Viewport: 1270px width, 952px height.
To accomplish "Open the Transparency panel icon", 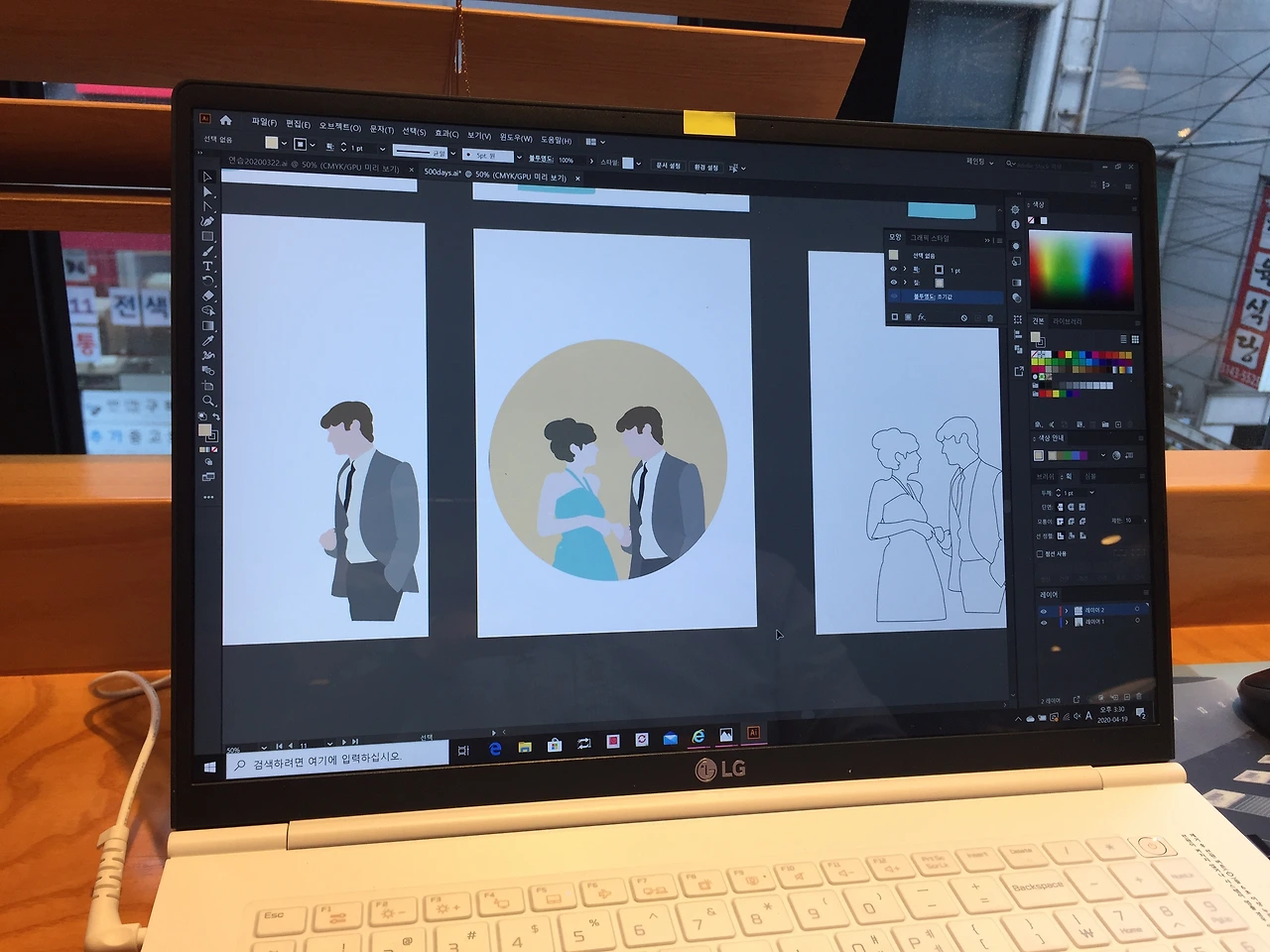I will pyautogui.click(x=1016, y=297).
